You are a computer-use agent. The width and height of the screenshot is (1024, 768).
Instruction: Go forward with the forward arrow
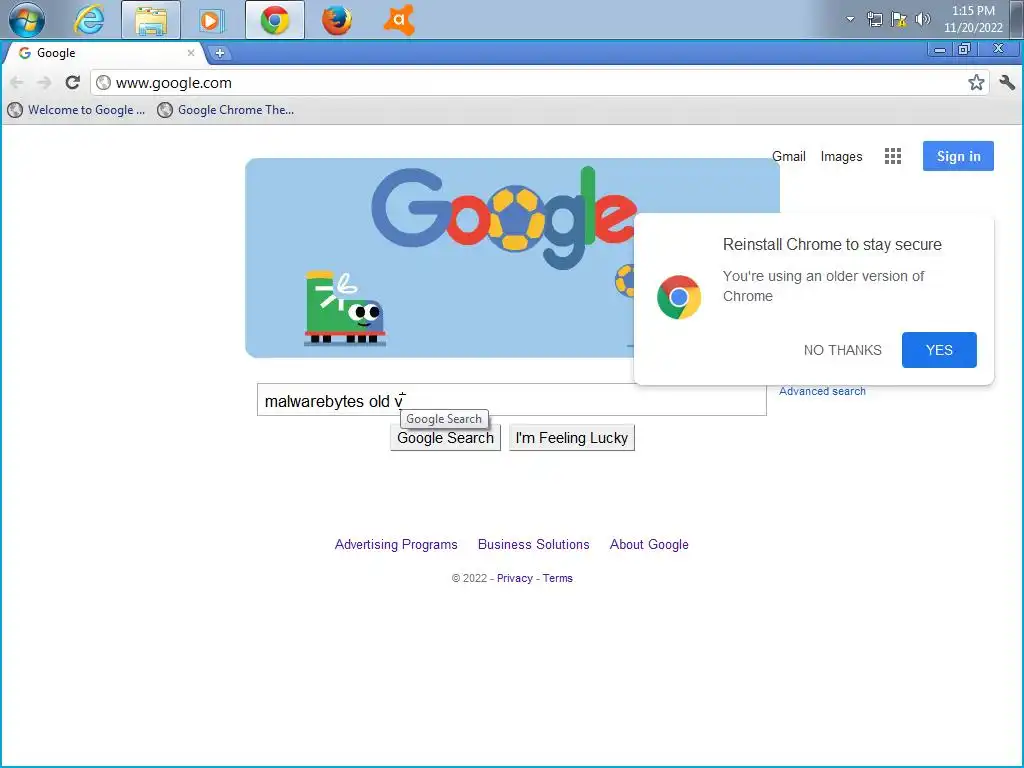(44, 82)
